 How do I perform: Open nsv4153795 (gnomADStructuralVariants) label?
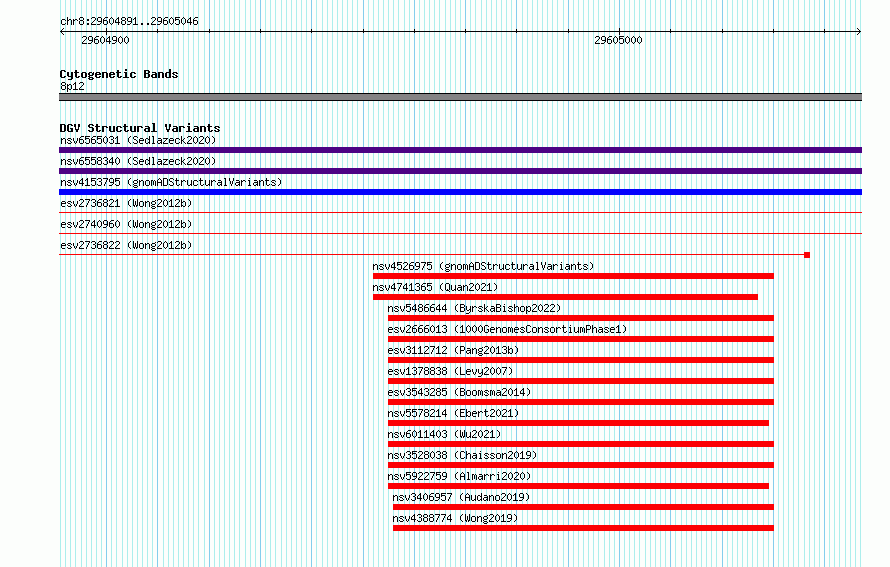[x=171, y=182]
